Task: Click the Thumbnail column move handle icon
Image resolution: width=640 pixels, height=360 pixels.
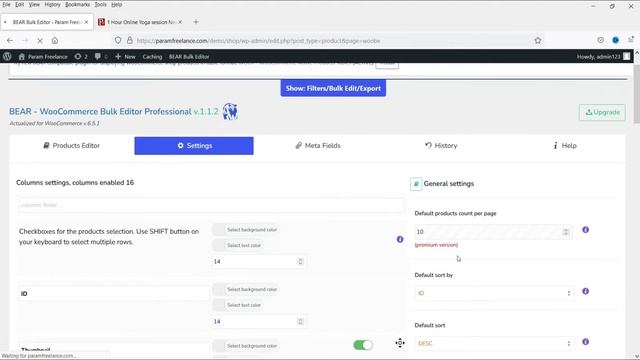Action: 400,343
